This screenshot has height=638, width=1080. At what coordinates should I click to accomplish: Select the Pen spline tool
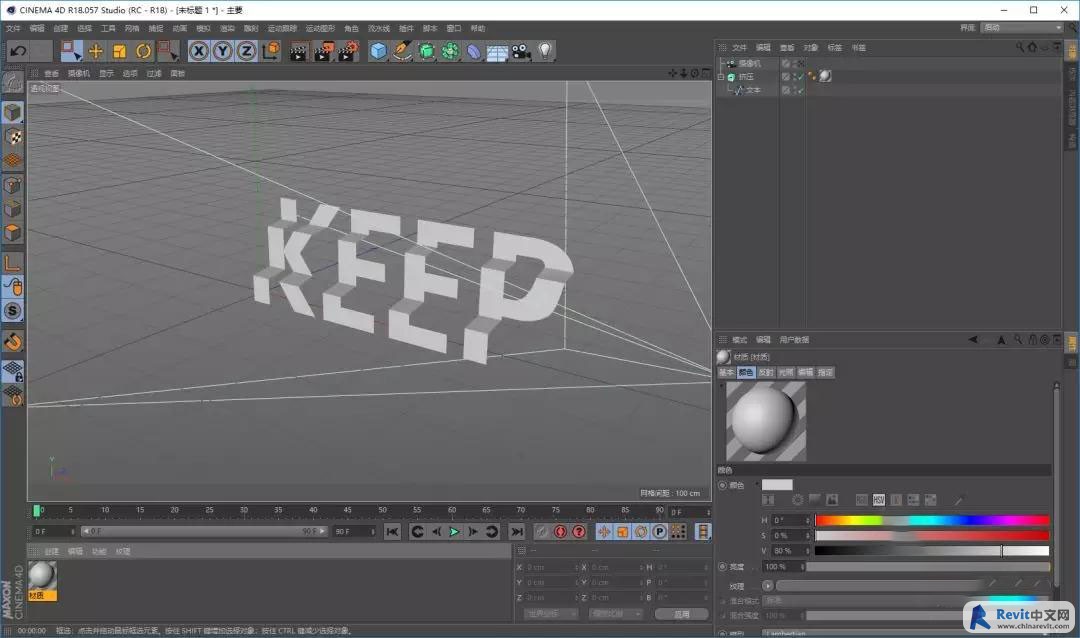click(402, 52)
